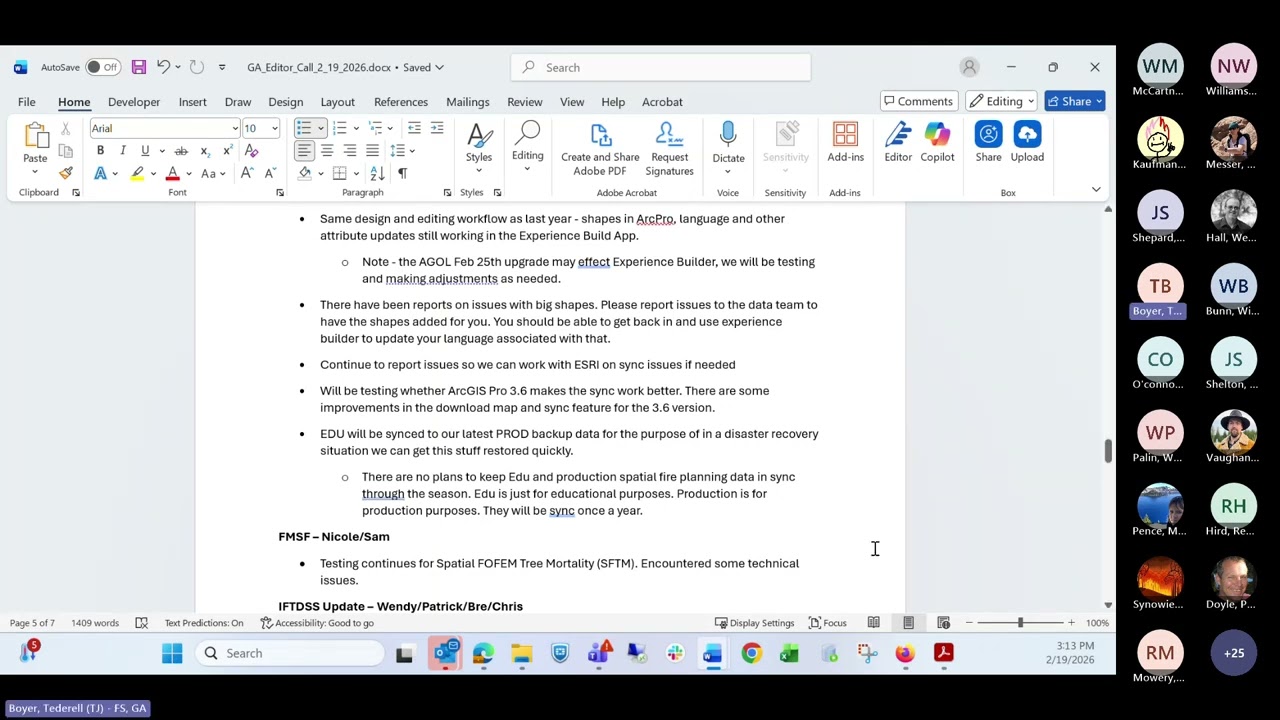Switch to Print Layout view
The height and width of the screenshot is (720, 1280).
tap(908, 623)
